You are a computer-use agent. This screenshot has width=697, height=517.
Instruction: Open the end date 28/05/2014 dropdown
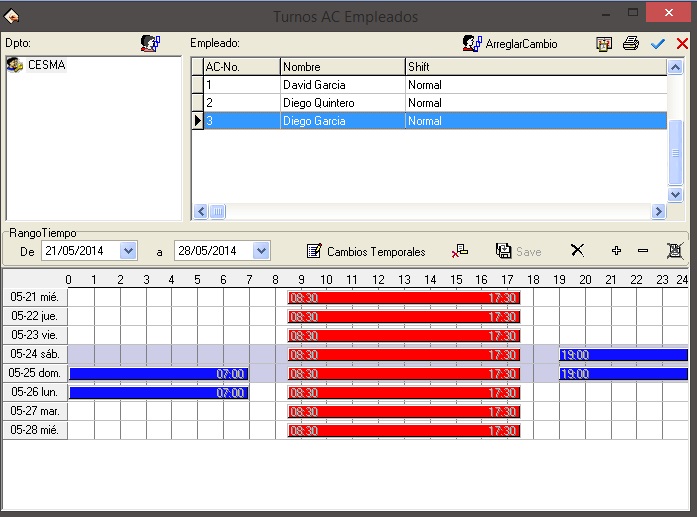click(261, 251)
